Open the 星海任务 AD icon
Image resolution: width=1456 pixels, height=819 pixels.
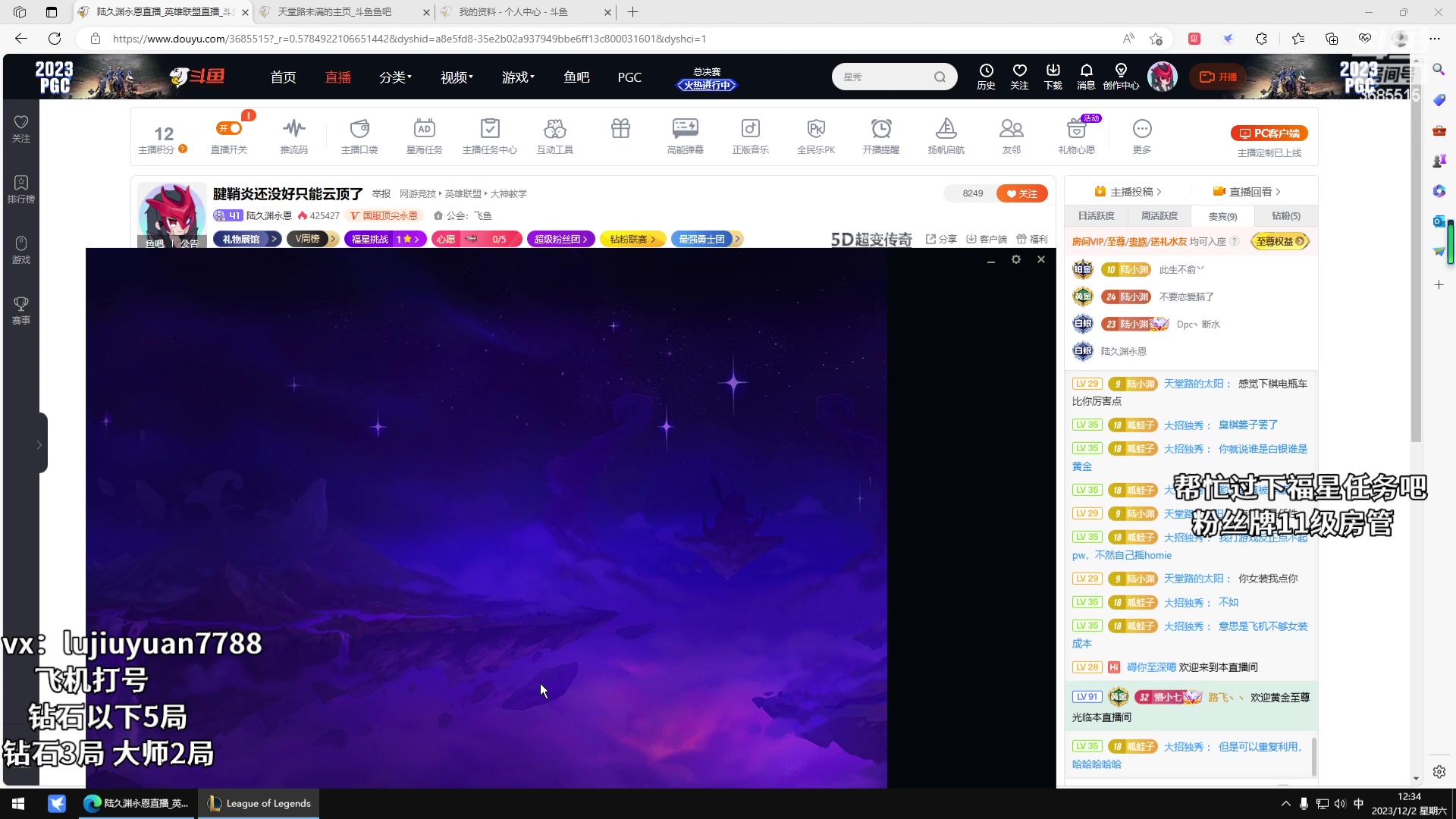tap(425, 136)
